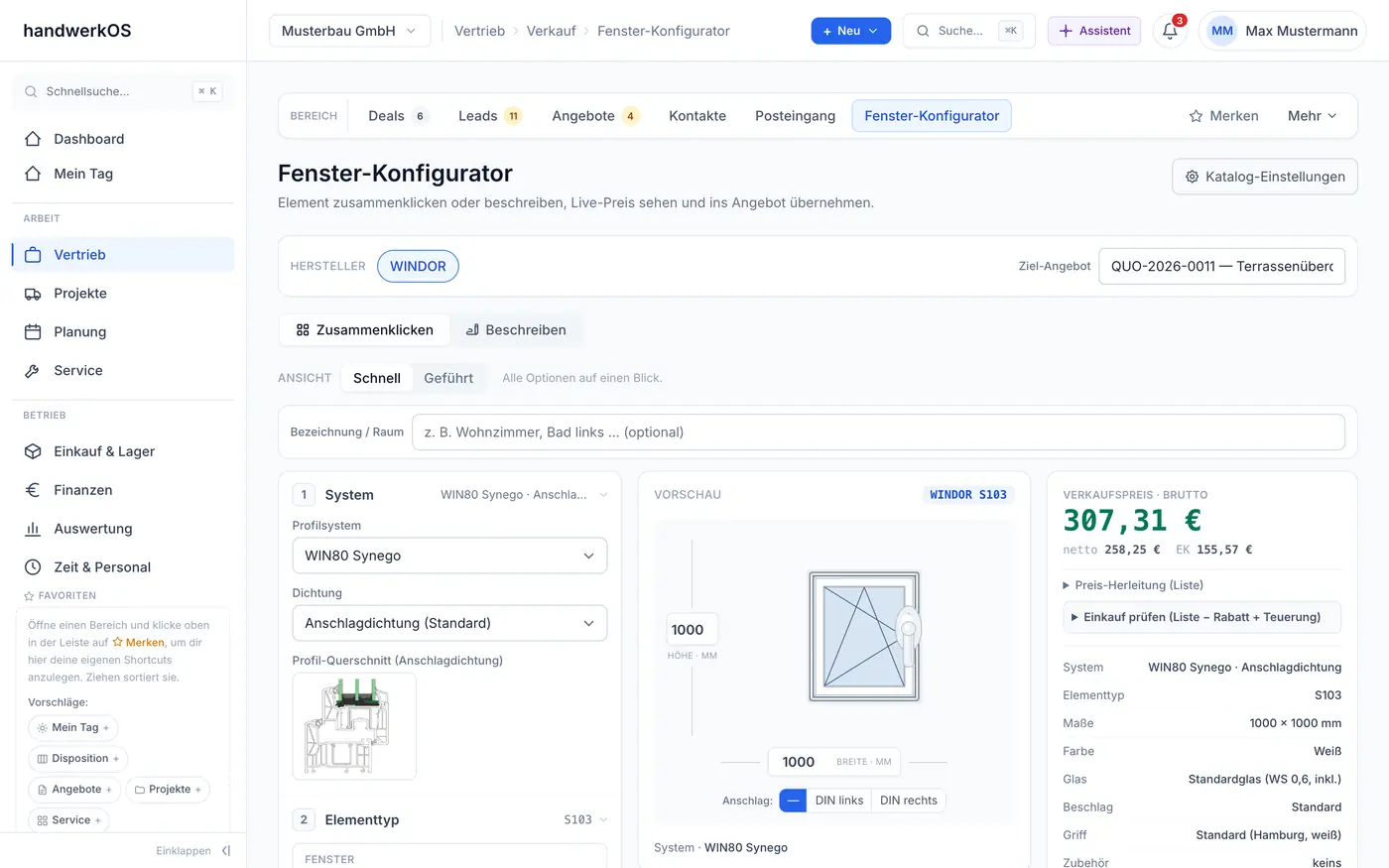This screenshot has height=868, width=1389.
Task: Open Katalog-Einstellungen
Action: pos(1265,177)
